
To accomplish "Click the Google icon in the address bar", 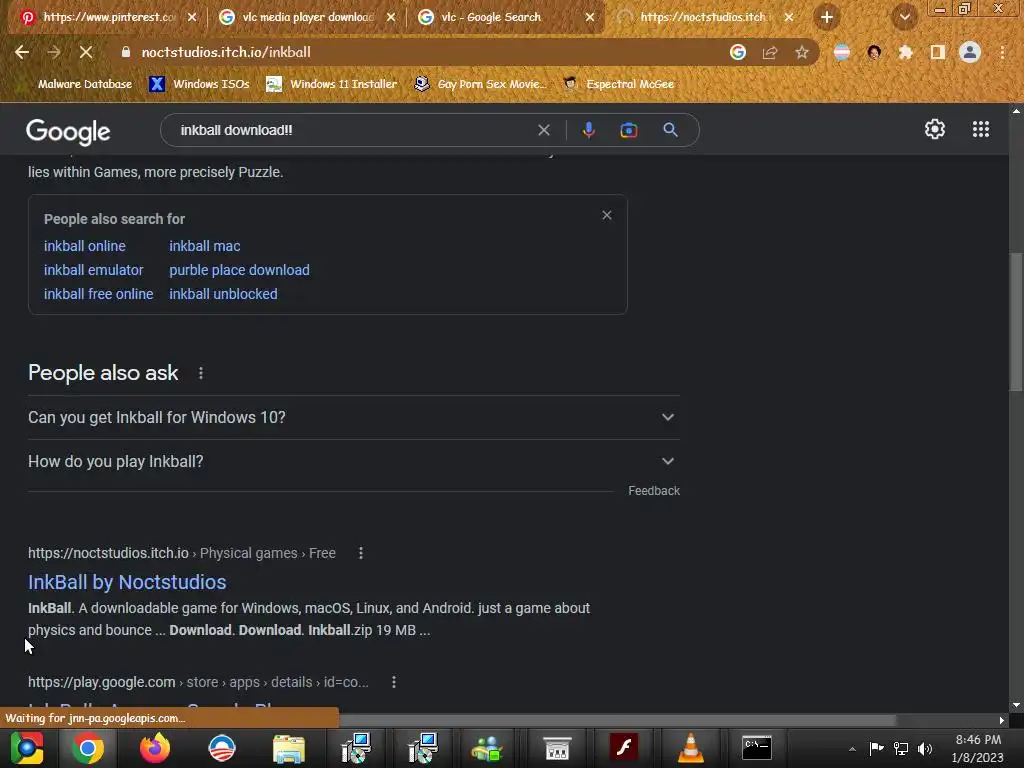I will tap(738, 52).
